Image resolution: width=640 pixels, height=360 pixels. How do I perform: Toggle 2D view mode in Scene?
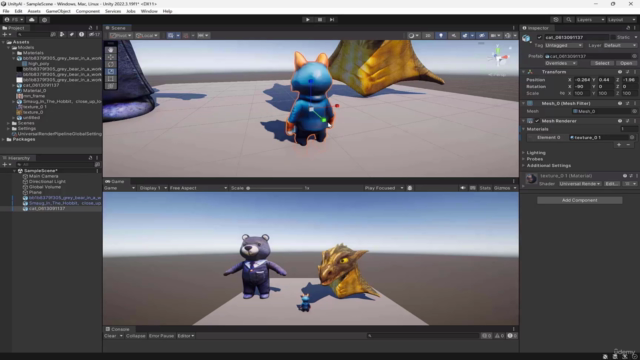point(428,36)
